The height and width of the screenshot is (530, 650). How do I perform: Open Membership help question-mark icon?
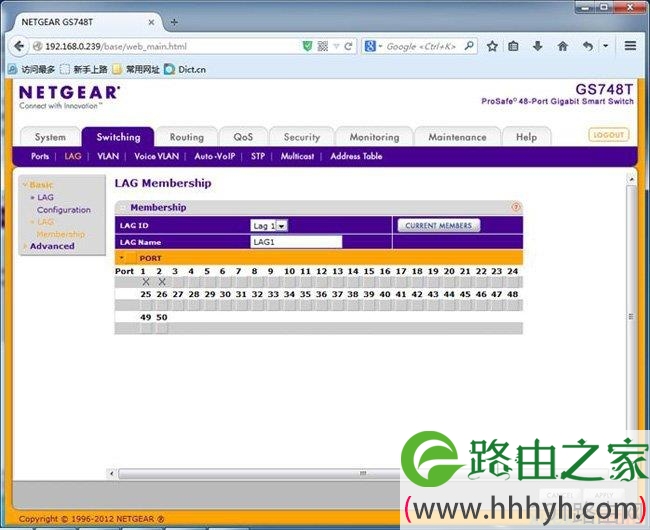click(516, 207)
